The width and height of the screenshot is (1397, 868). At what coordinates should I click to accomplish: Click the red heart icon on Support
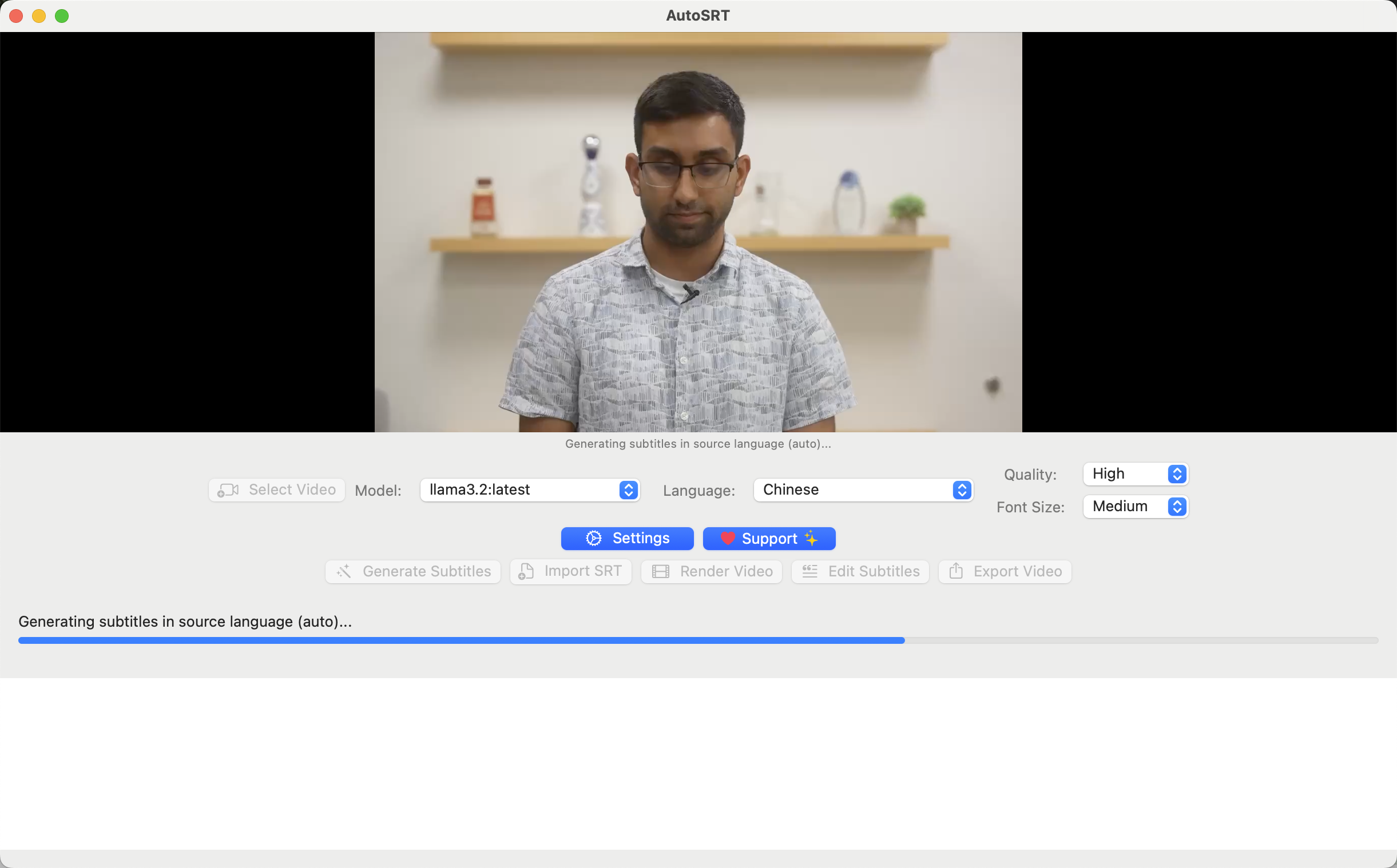[728, 539]
